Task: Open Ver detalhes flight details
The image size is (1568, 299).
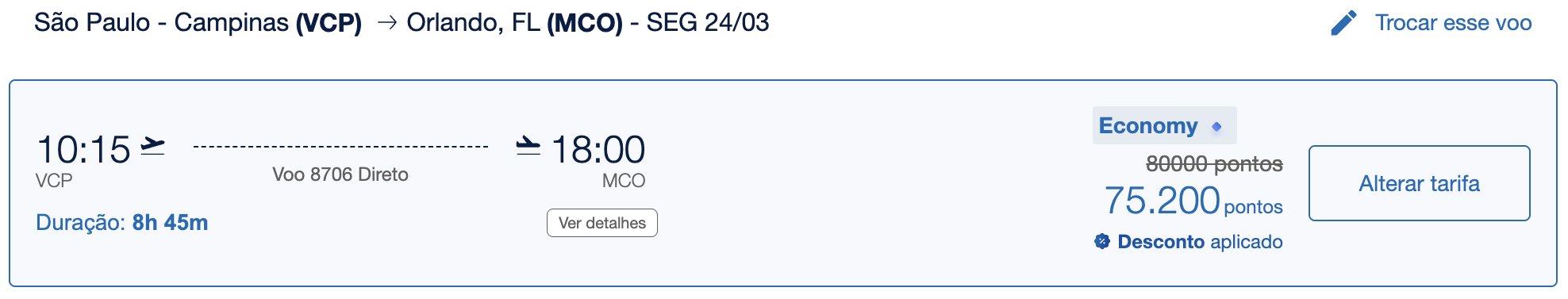Action: [601, 223]
